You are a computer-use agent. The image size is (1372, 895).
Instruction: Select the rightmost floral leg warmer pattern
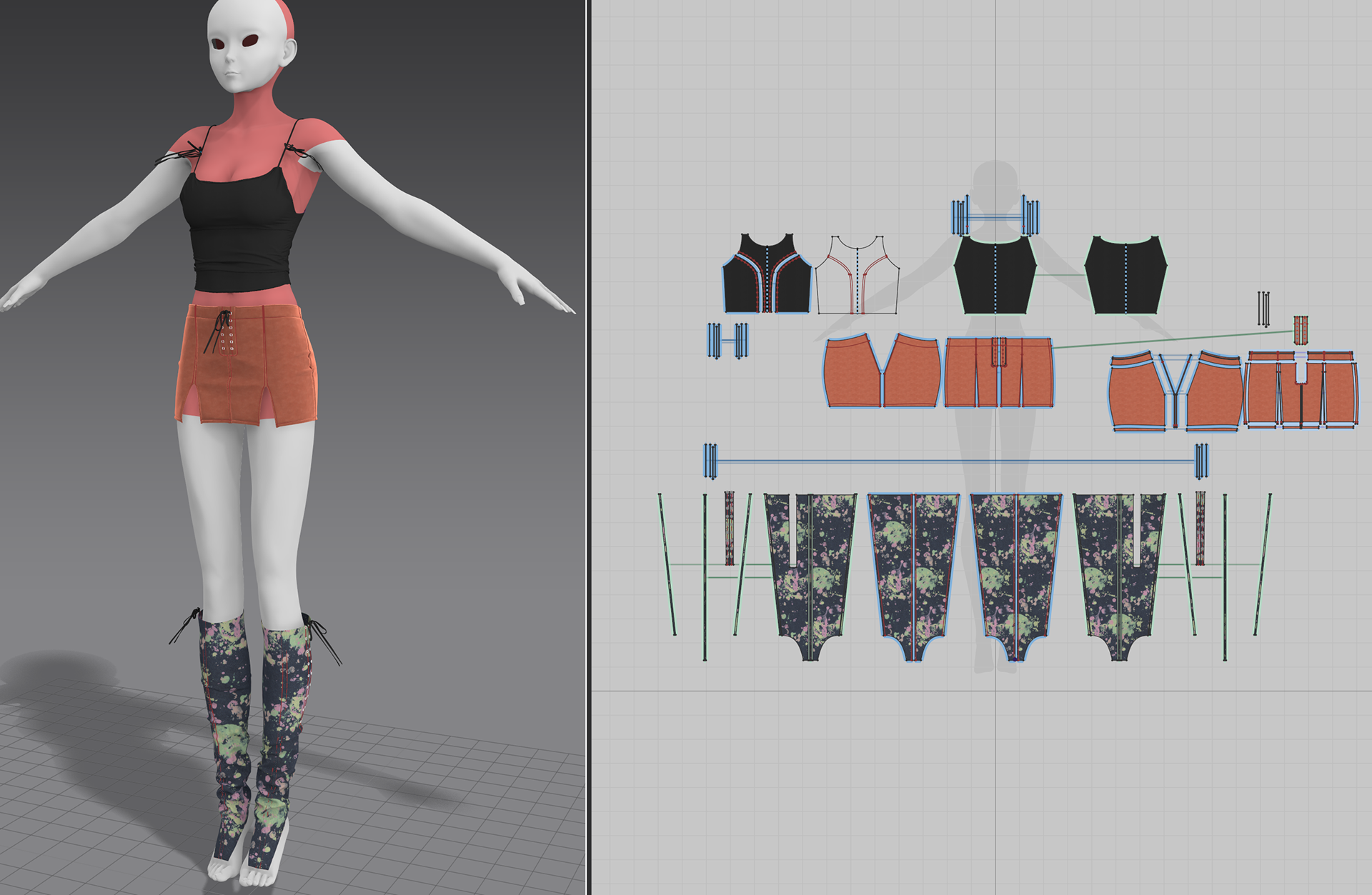[x=1119, y=576]
